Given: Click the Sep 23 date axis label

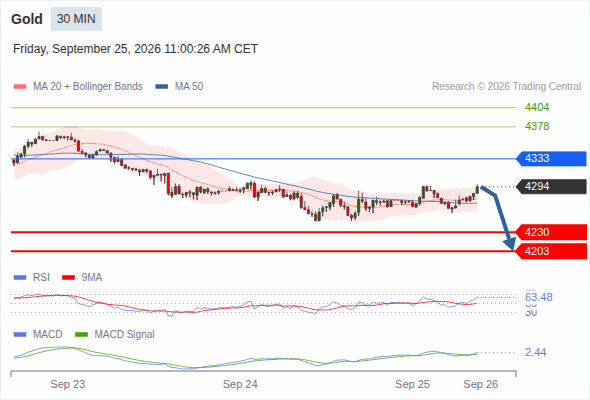Looking at the screenshot, I should 68,384.
